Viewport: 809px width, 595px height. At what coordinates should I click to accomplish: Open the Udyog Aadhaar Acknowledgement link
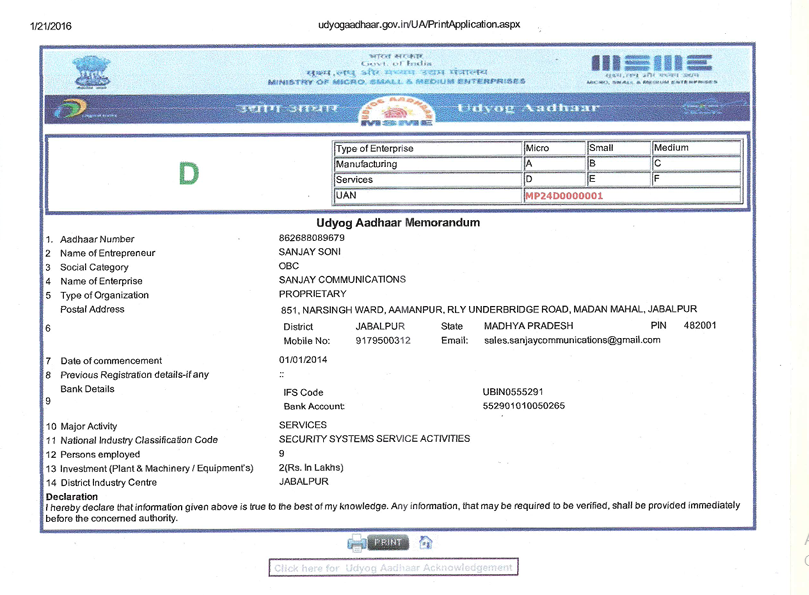pyautogui.click(x=393, y=568)
